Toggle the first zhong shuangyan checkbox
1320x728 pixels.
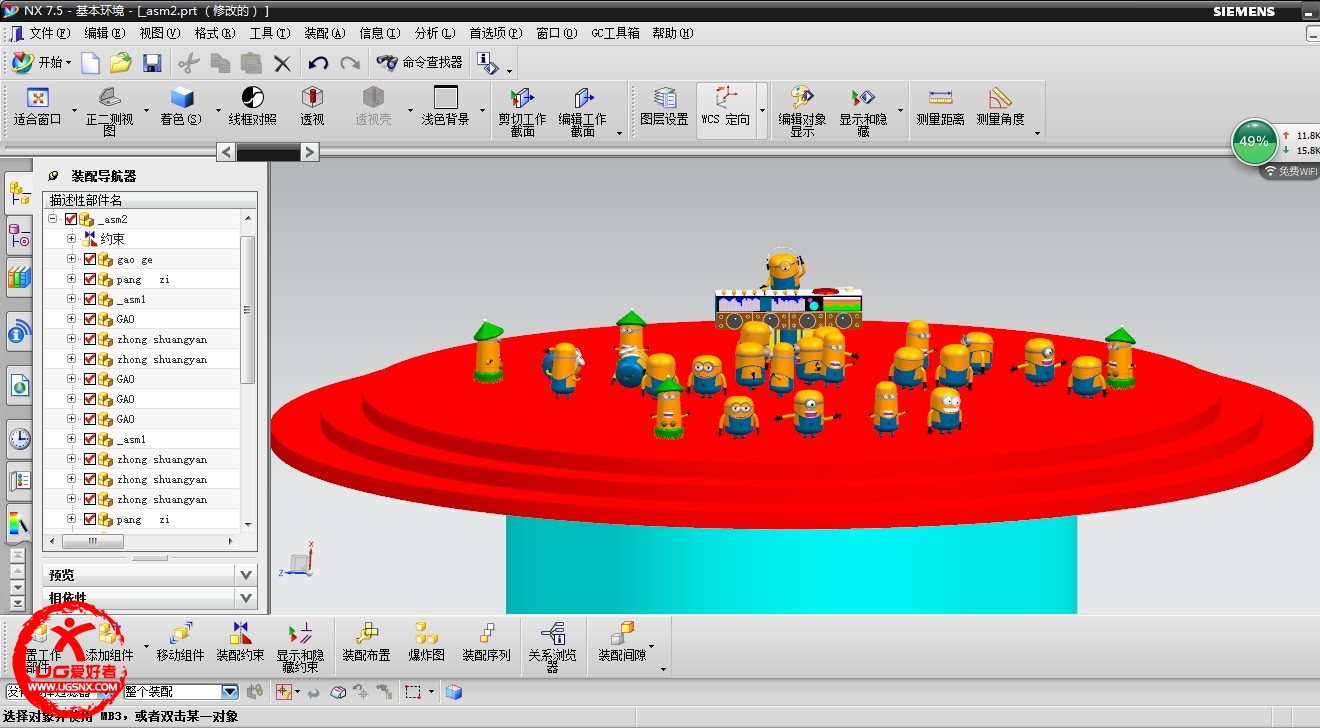click(90, 339)
